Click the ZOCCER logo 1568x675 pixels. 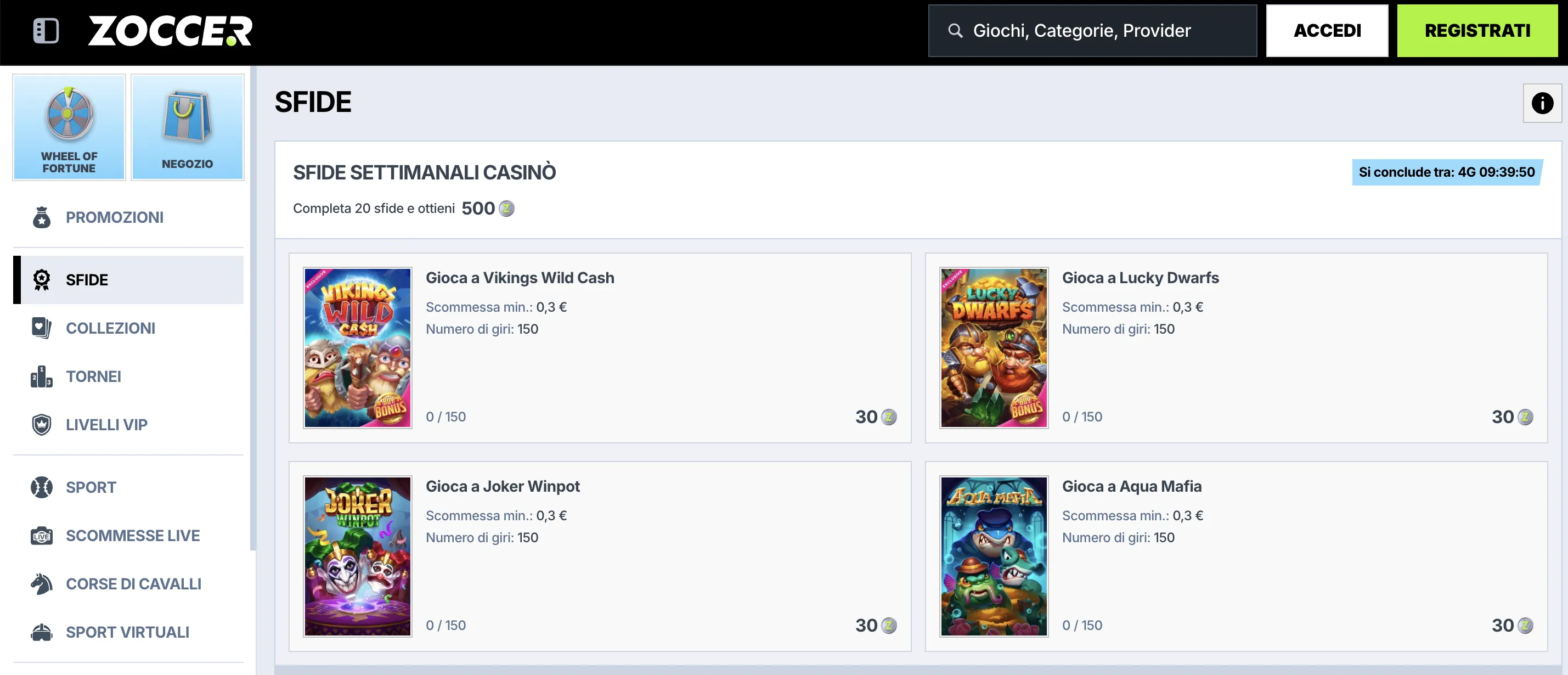(x=170, y=30)
